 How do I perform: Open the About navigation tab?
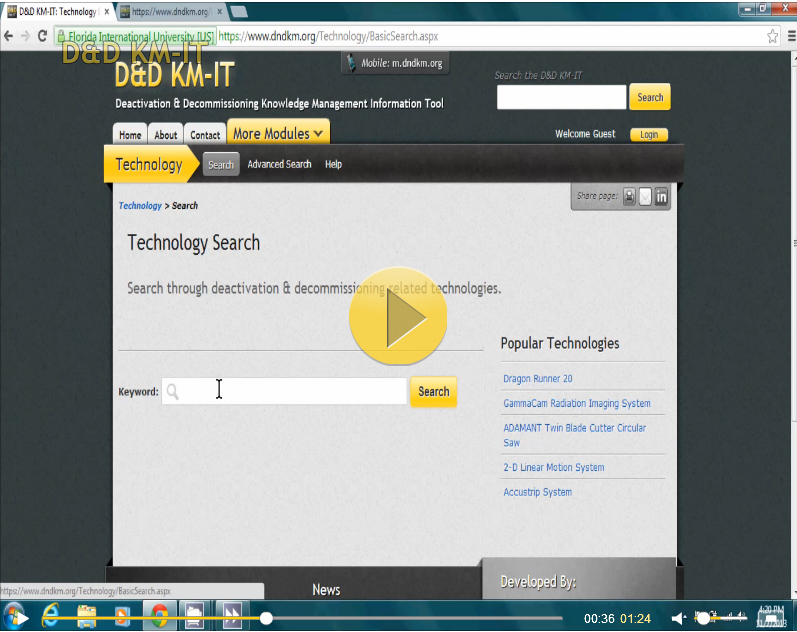pos(166,135)
